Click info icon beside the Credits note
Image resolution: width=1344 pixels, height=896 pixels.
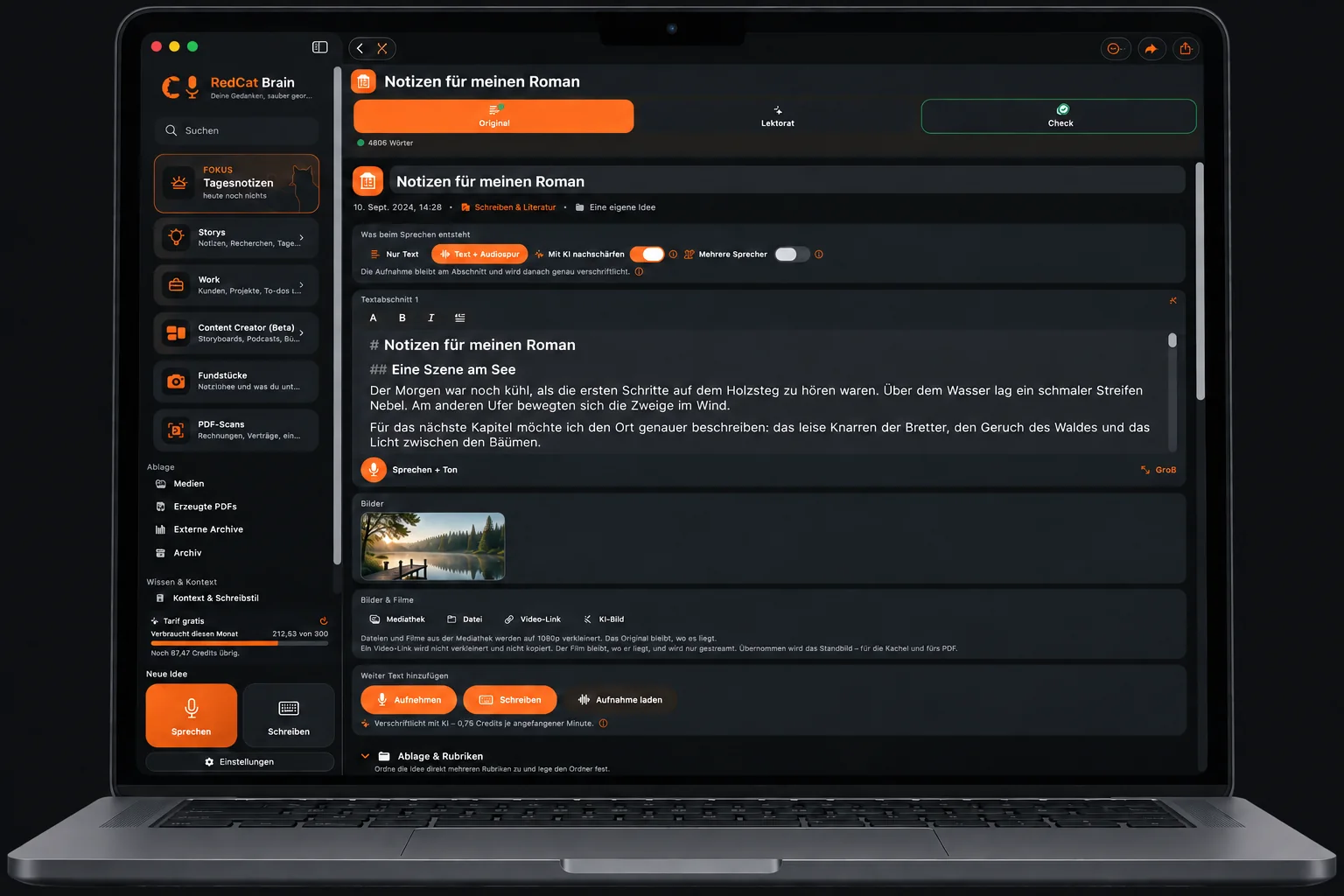(x=603, y=724)
